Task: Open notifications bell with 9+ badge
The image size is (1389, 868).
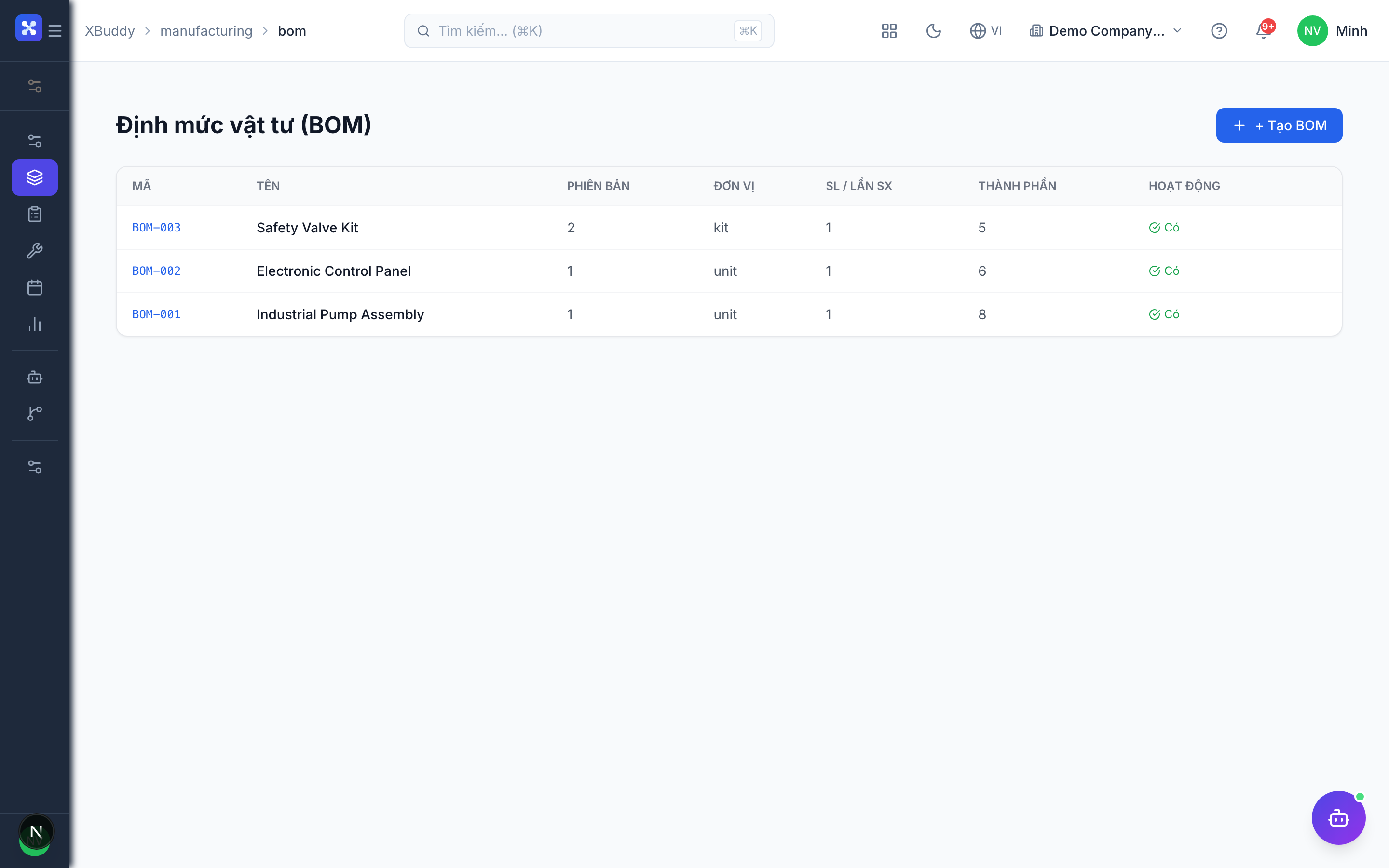Action: (1264, 30)
